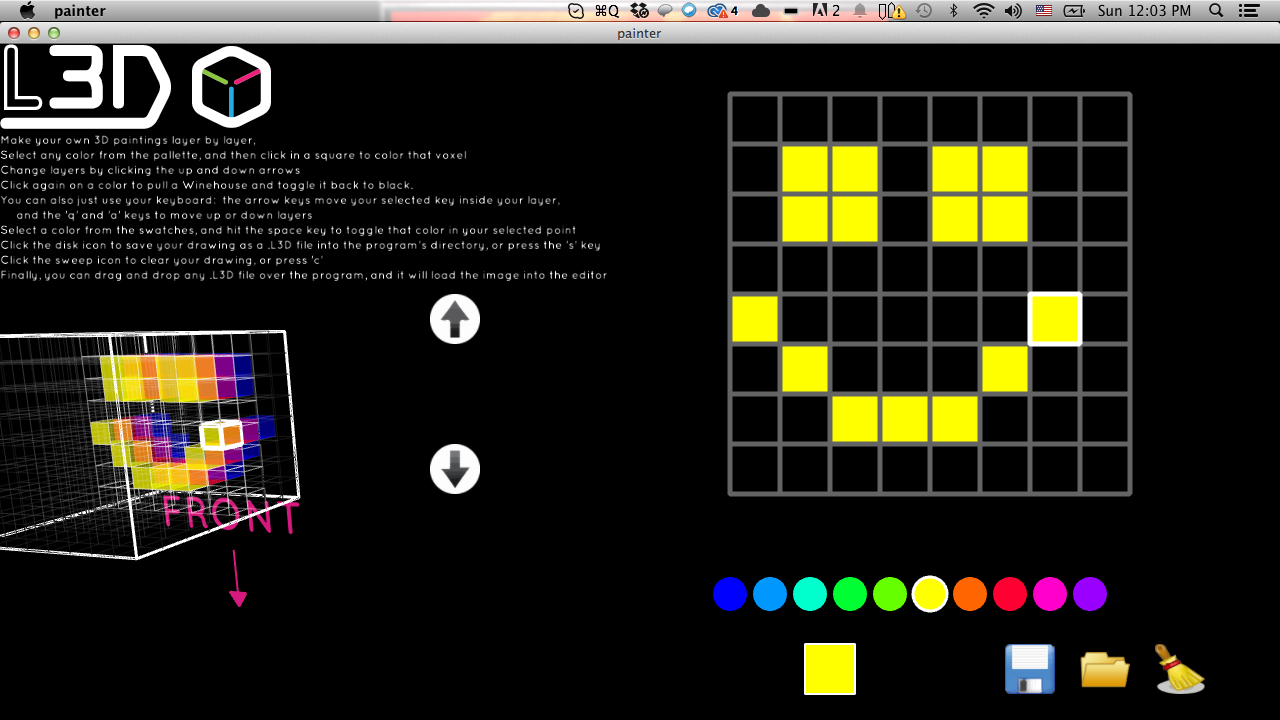The width and height of the screenshot is (1280, 720).
Task: Click the current color indicator square
Action: click(x=828, y=668)
